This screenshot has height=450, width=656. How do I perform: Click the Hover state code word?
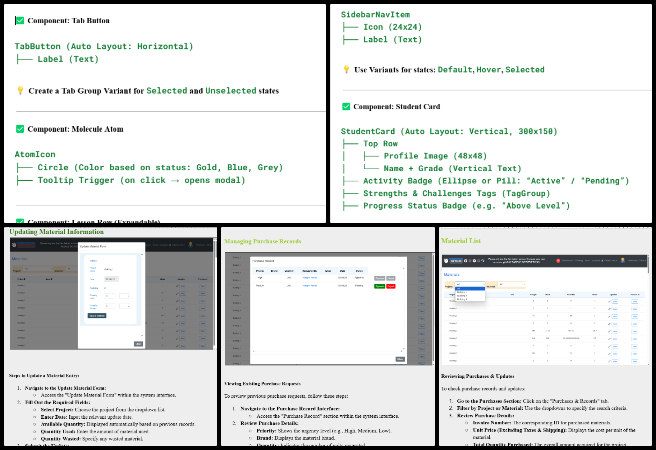click(x=489, y=69)
